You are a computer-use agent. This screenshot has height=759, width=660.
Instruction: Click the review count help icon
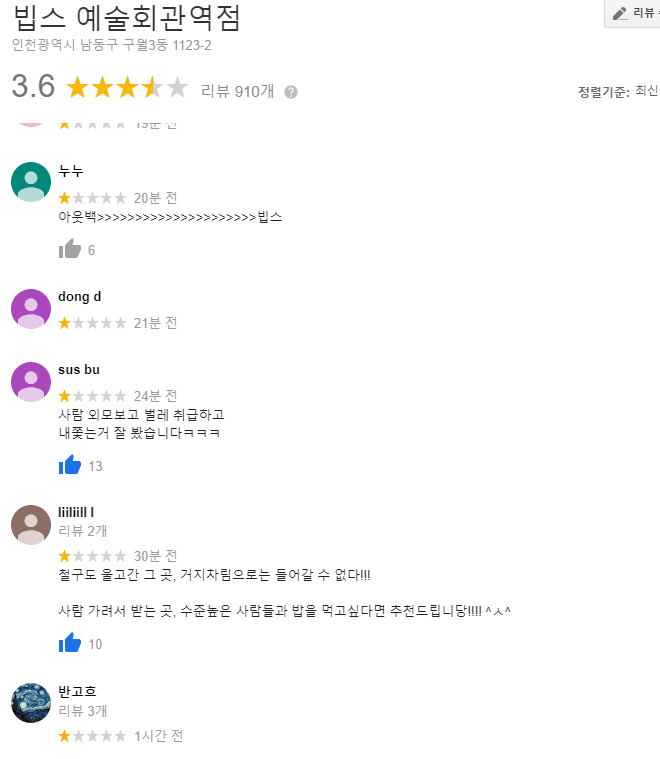pos(291,92)
